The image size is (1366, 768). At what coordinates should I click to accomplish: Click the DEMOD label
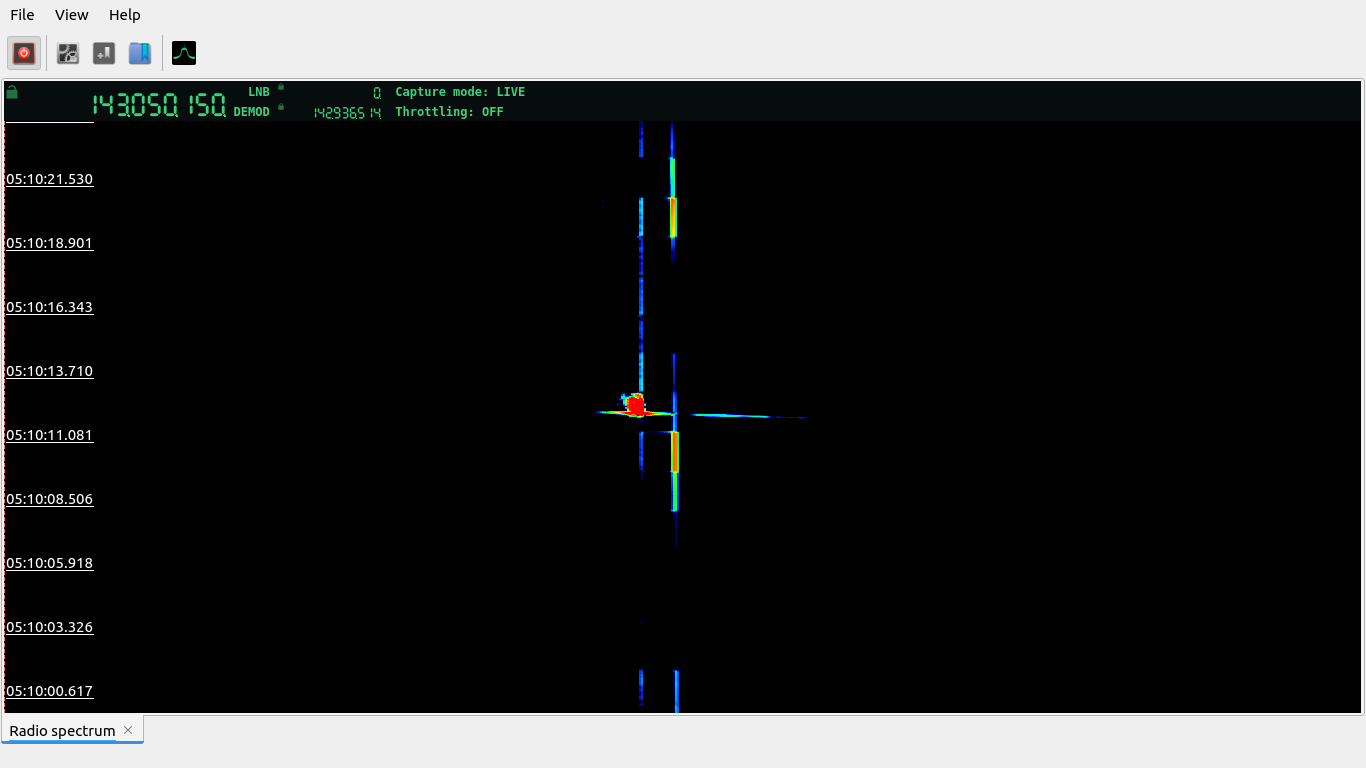[252, 112]
